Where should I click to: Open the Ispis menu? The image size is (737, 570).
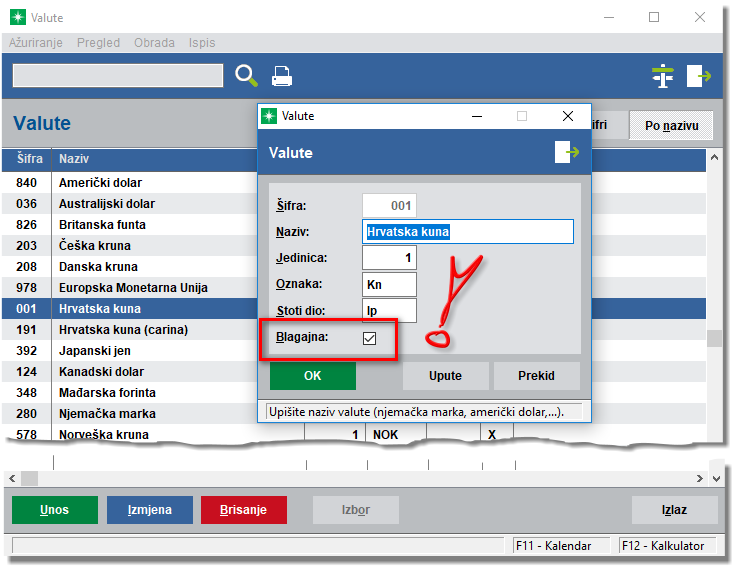(202, 43)
